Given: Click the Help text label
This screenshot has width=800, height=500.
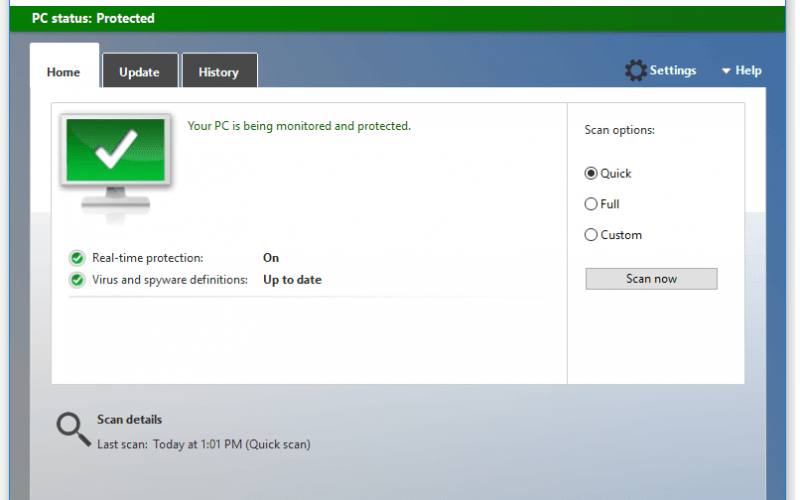Looking at the screenshot, I should click(748, 70).
